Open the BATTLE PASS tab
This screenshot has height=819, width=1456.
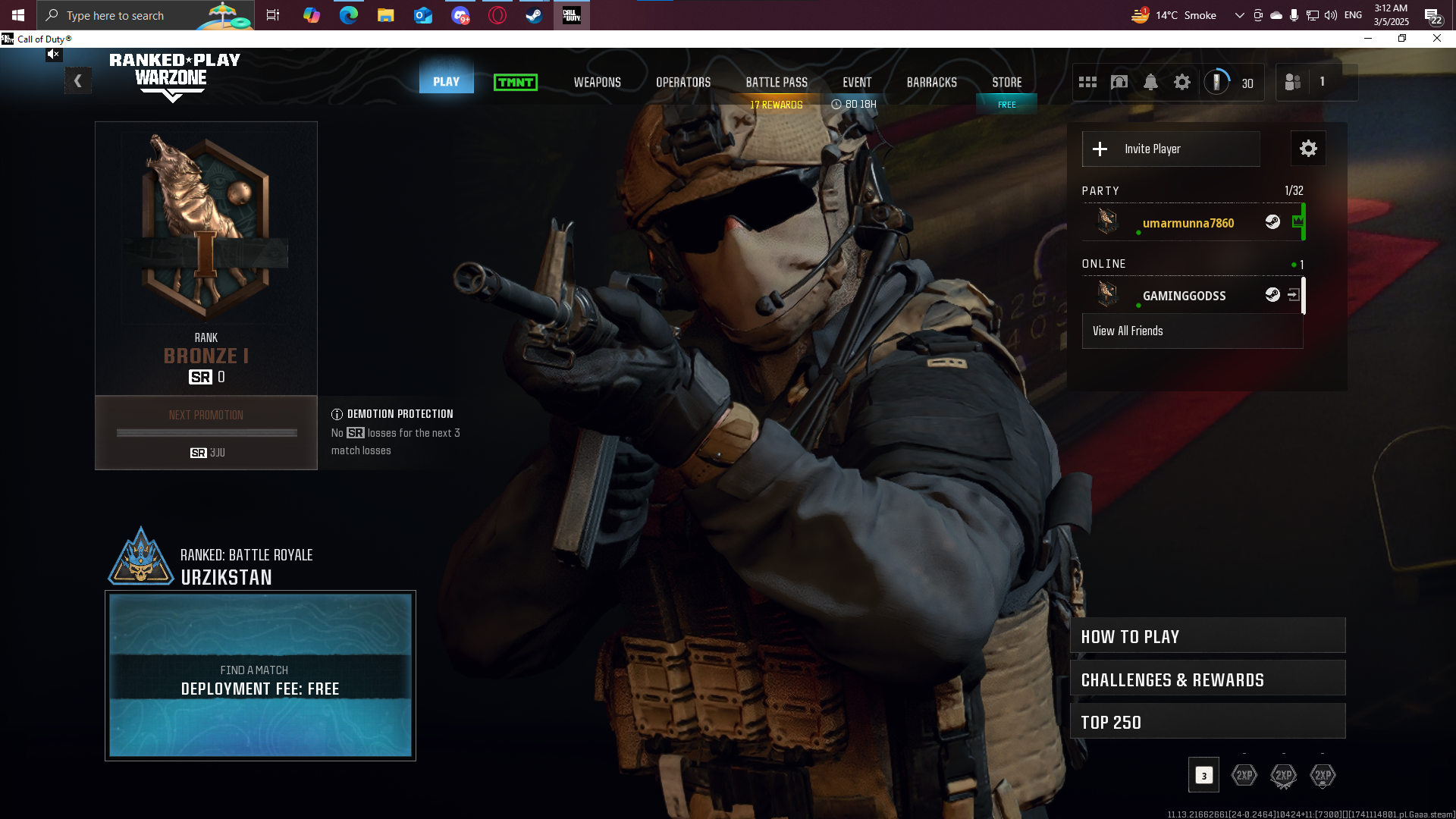pos(777,82)
